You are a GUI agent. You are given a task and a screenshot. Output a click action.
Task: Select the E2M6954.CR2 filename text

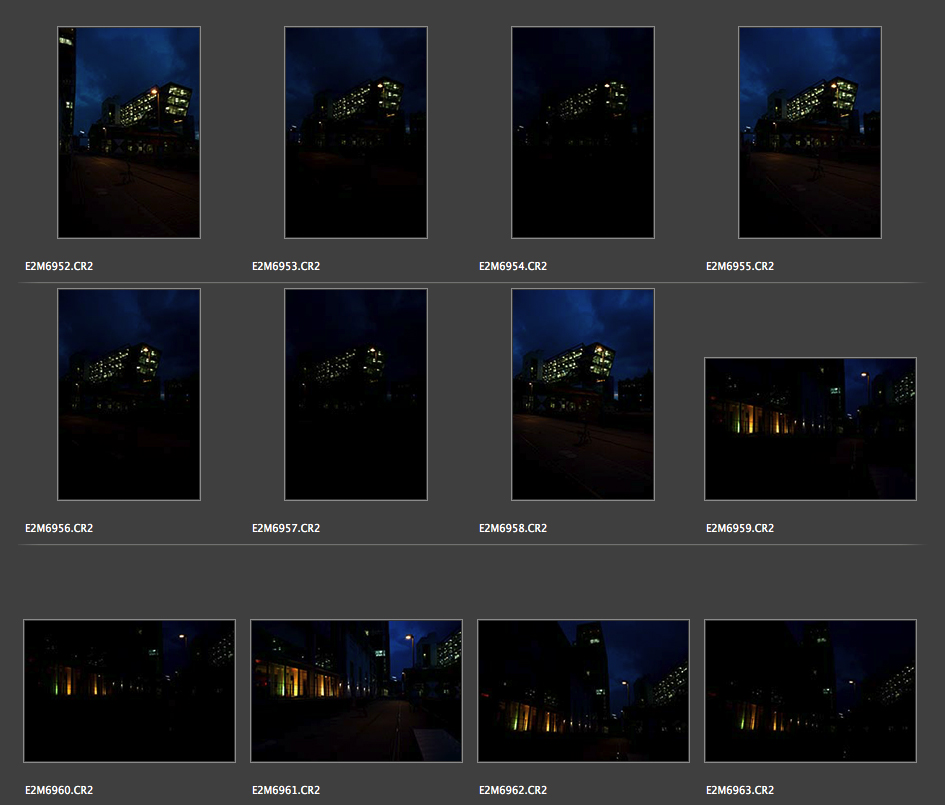[513, 267]
